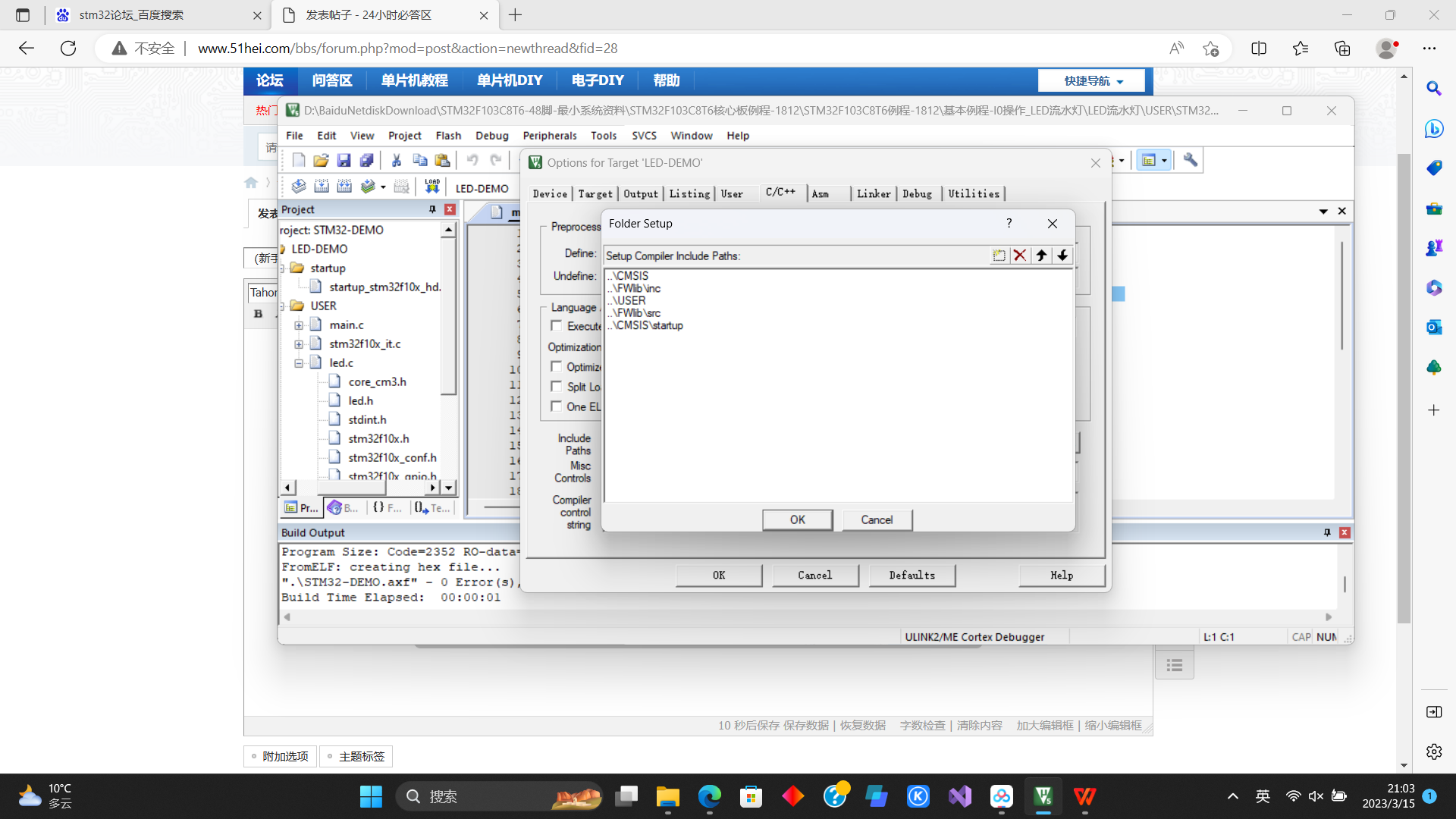
Task: Click Cancel in Folder Setup dialog
Action: pyautogui.click(x=877, y=519)
